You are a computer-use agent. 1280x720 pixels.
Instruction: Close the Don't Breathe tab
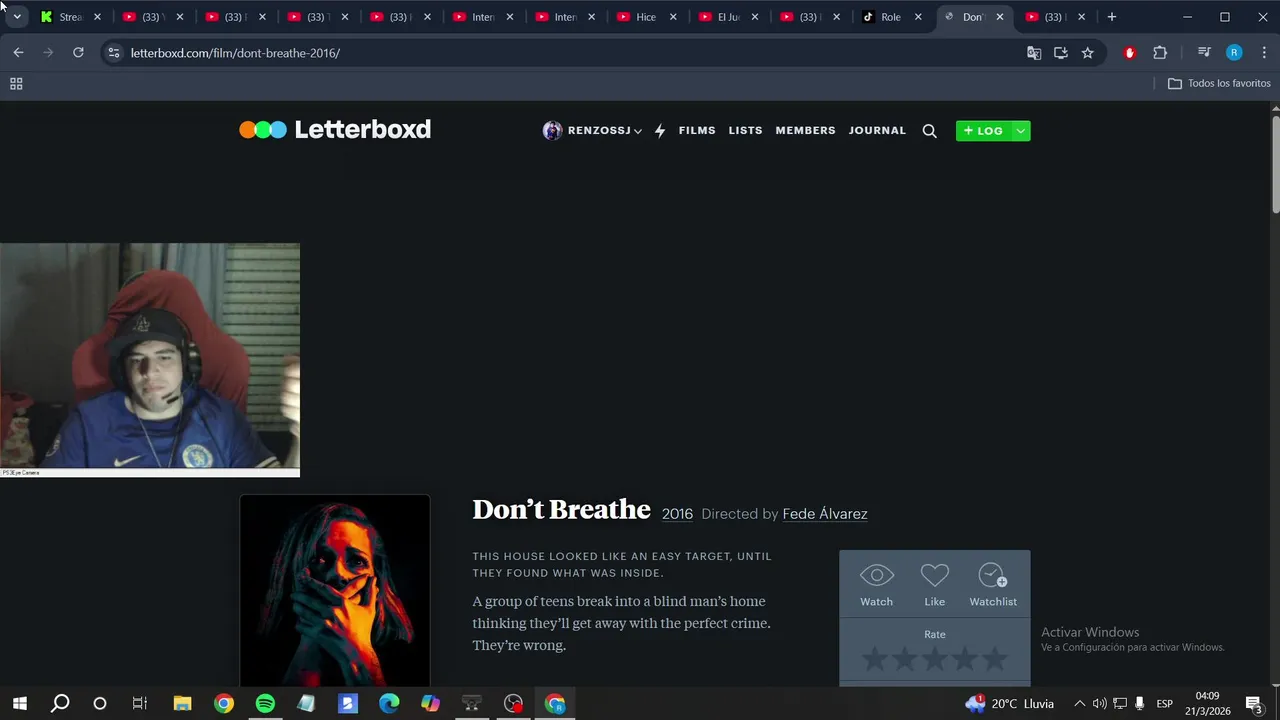pos(1000,17)
